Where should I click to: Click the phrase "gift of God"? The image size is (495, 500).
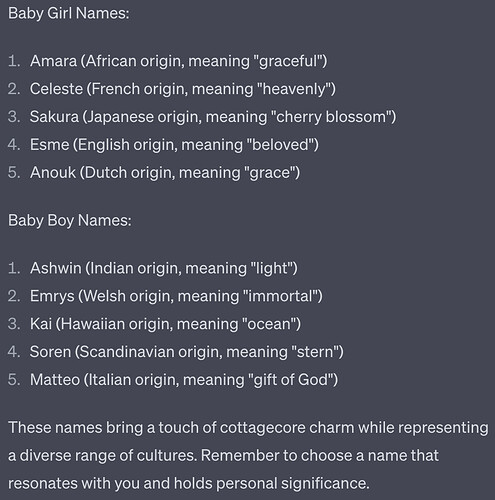click(291, 380)
